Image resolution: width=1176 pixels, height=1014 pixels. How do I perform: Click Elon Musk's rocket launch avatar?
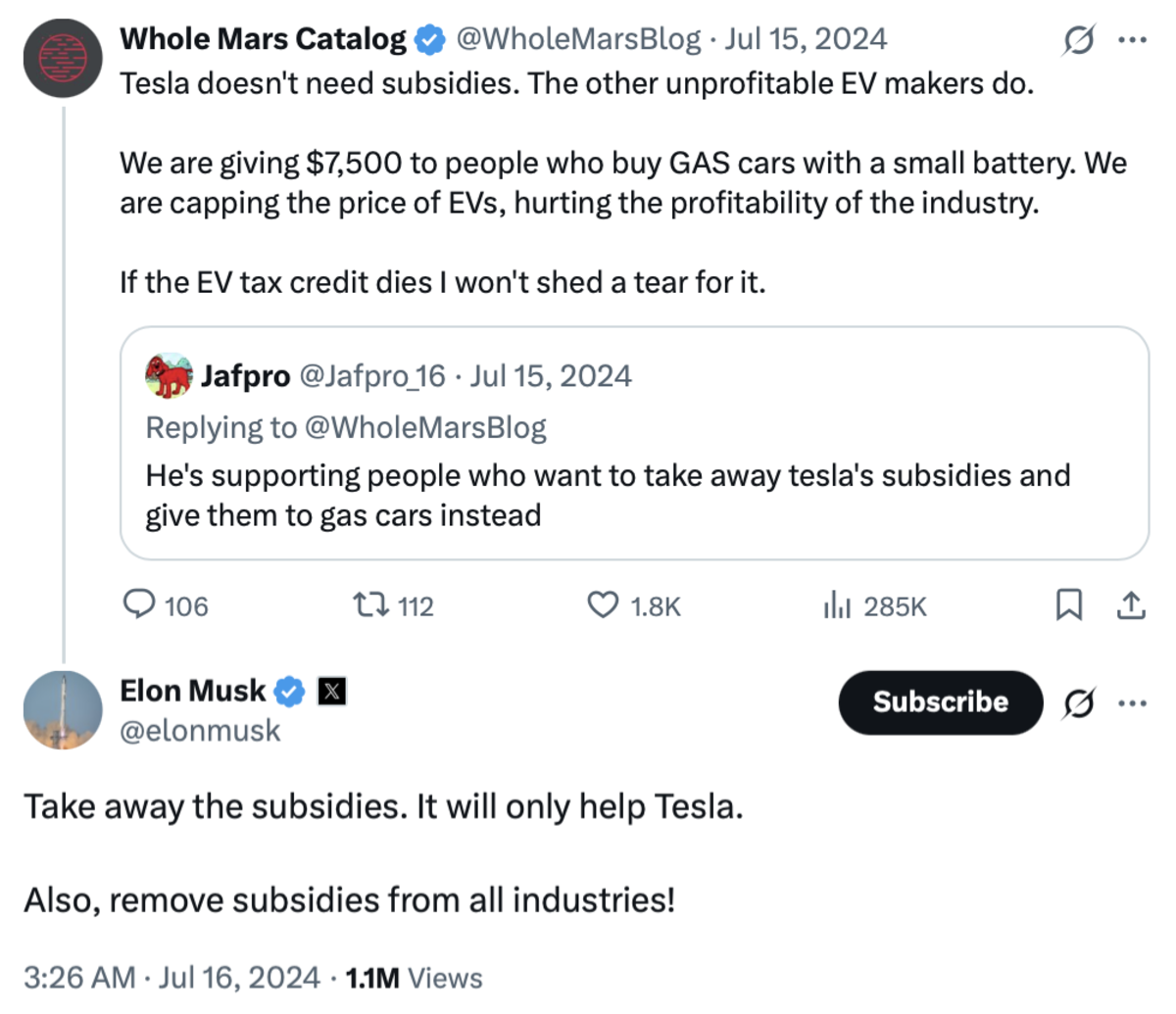(x=62, y=709)
